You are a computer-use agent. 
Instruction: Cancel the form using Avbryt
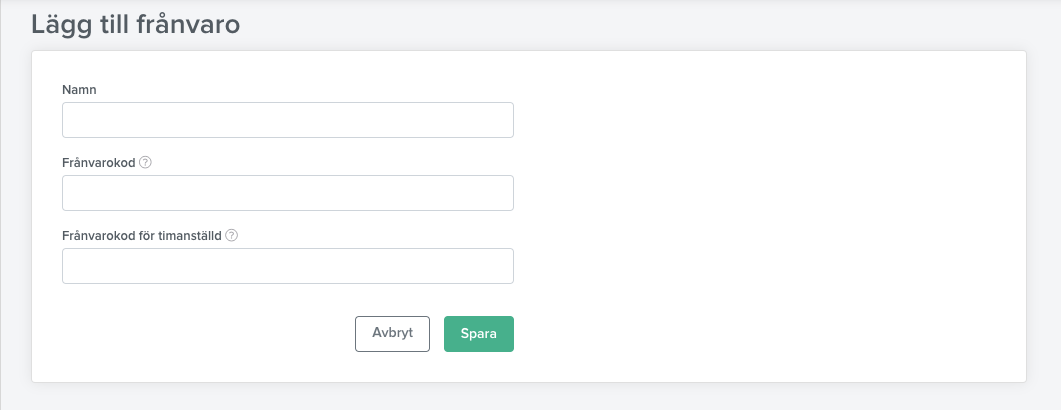click(x=392, y=334)
